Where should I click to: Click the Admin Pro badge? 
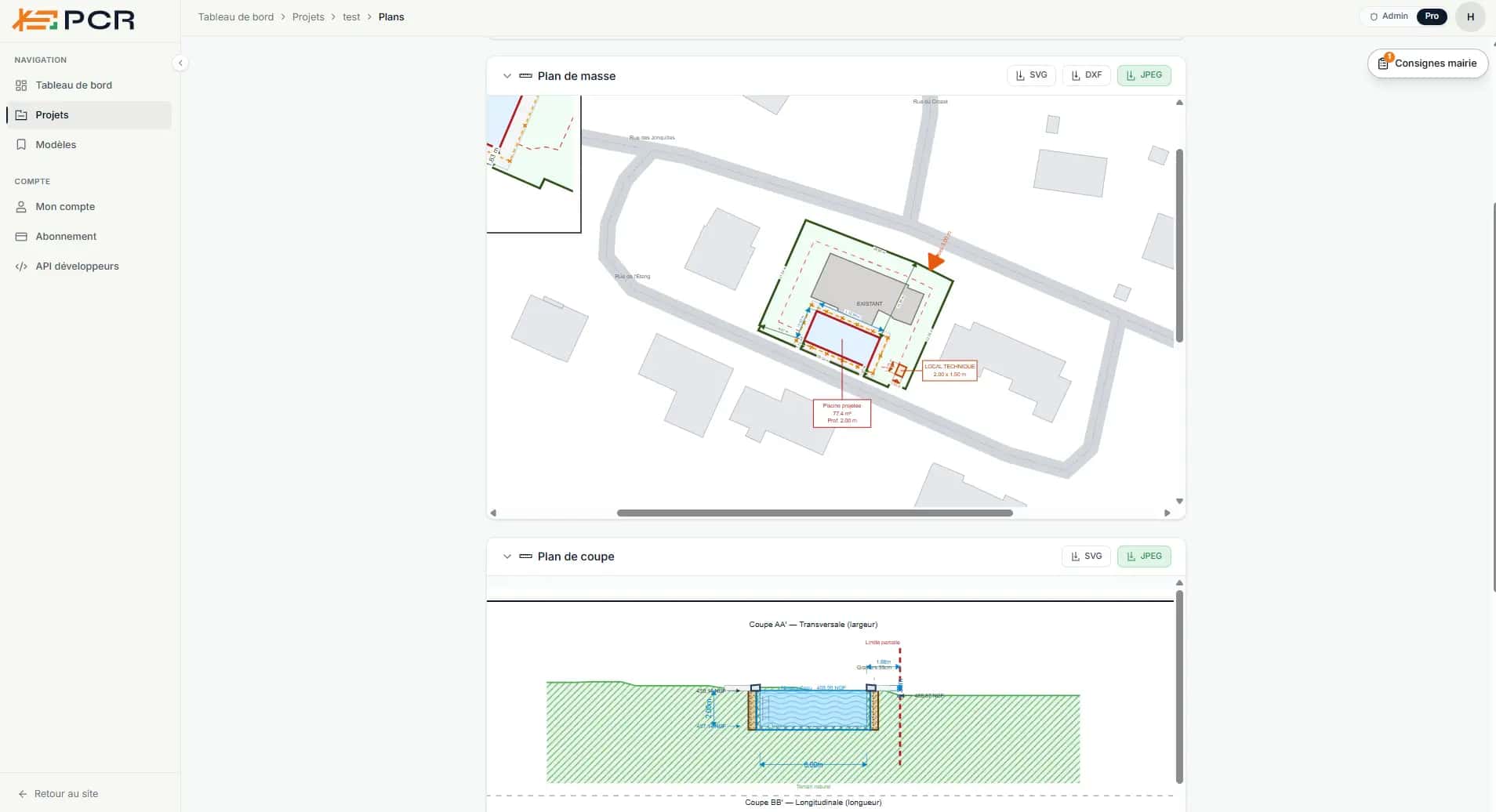[x=1407, y=16]
